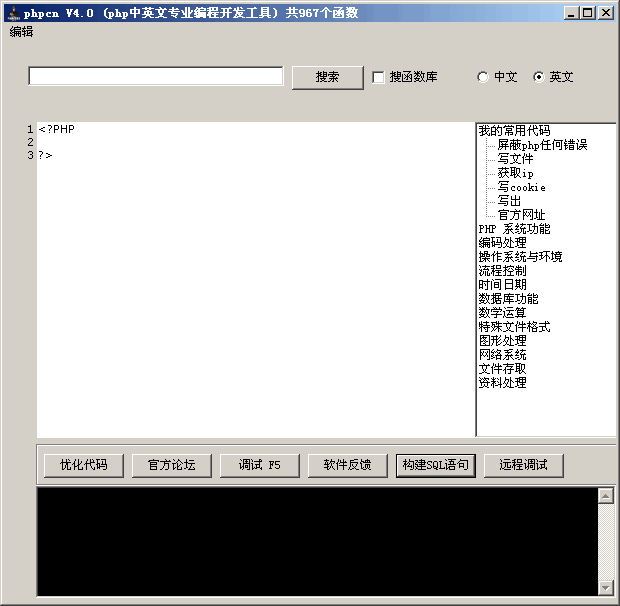This screenshot has width=620, height=606.
Task: Close the phpcn window
Action: point(606,13)
